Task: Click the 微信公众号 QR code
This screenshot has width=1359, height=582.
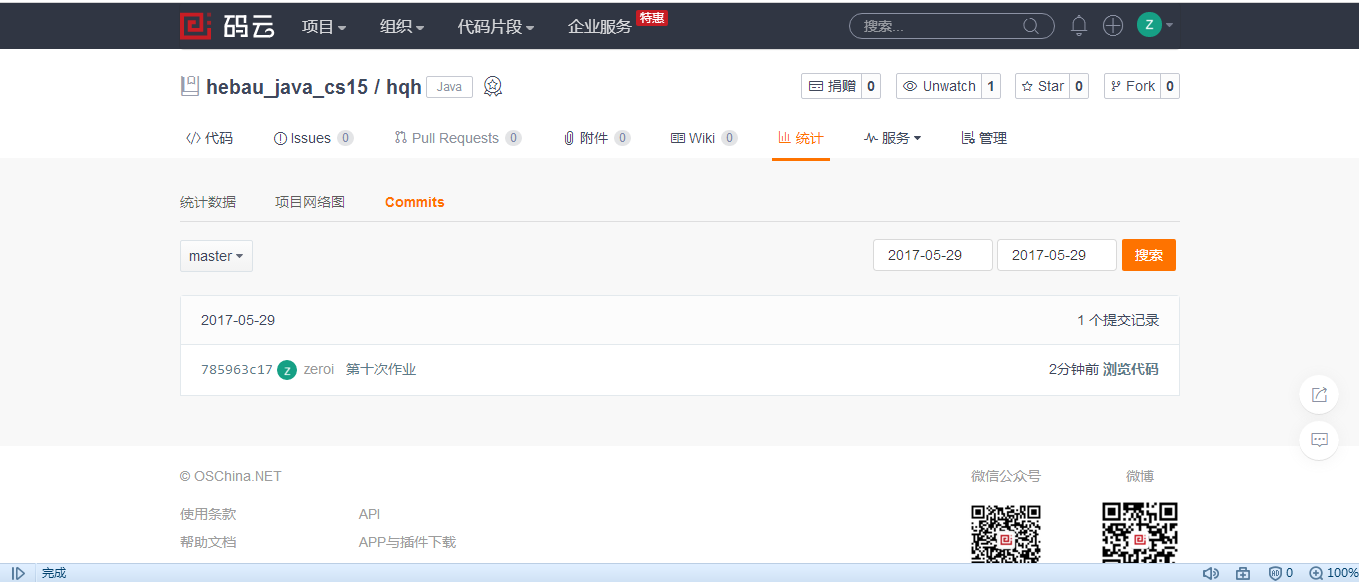Action: point(1006,533)
